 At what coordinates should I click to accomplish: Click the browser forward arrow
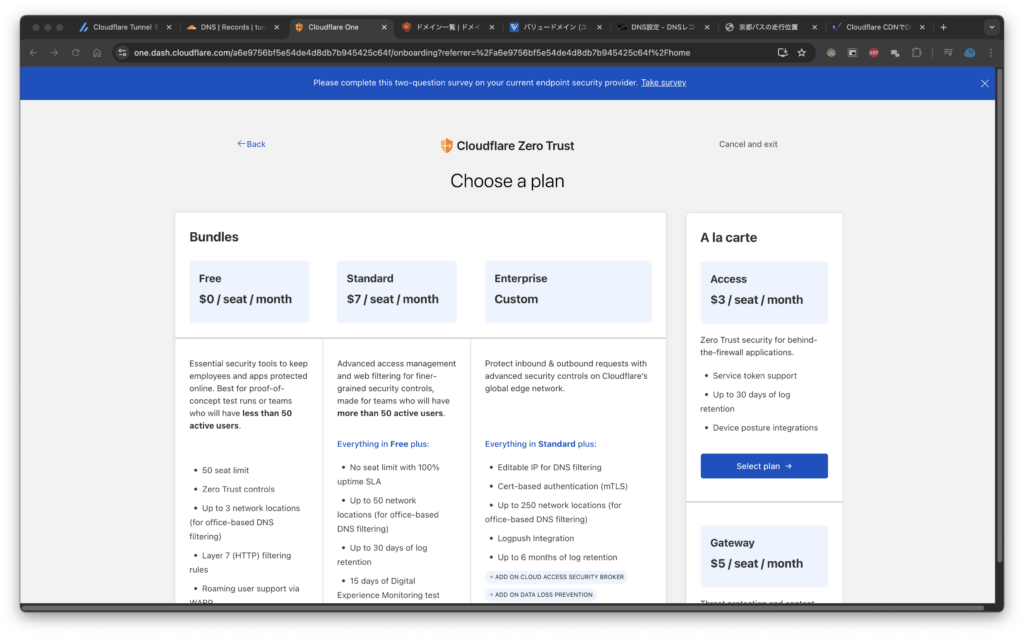click(54, 53)
